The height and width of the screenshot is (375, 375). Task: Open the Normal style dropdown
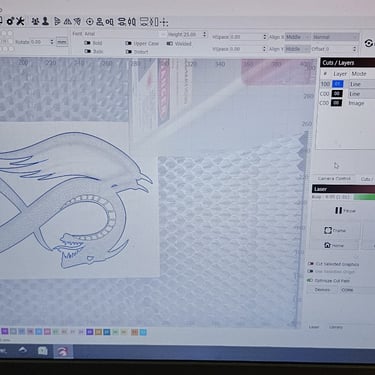(x=335, y=37)
